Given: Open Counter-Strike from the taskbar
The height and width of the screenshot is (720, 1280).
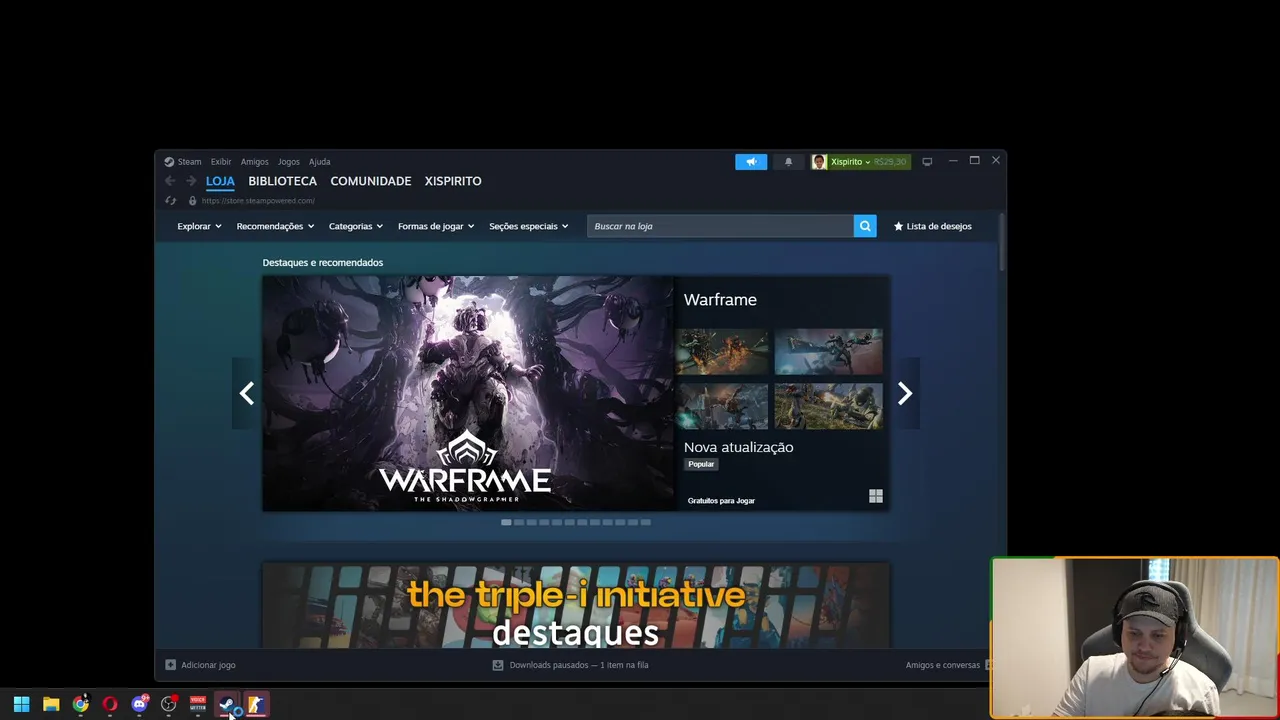Looking at the screenshot, I should point(256,704).
